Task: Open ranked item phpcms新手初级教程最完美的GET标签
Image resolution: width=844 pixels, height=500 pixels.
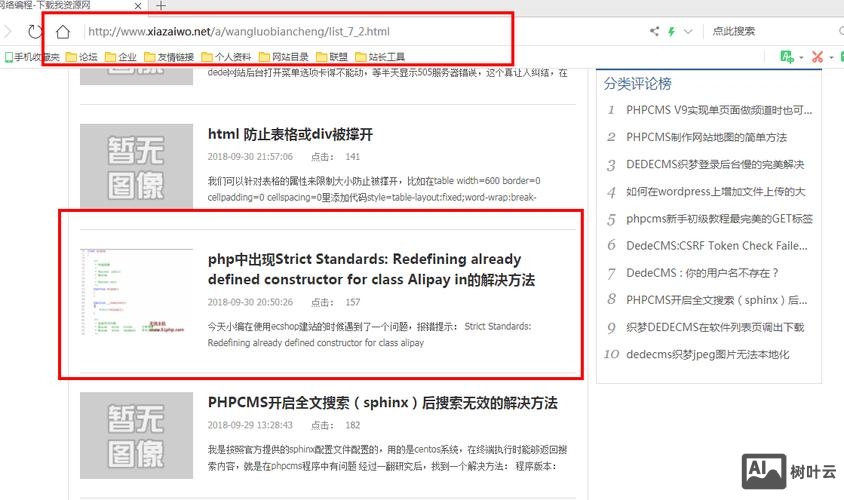Action: 719,219
